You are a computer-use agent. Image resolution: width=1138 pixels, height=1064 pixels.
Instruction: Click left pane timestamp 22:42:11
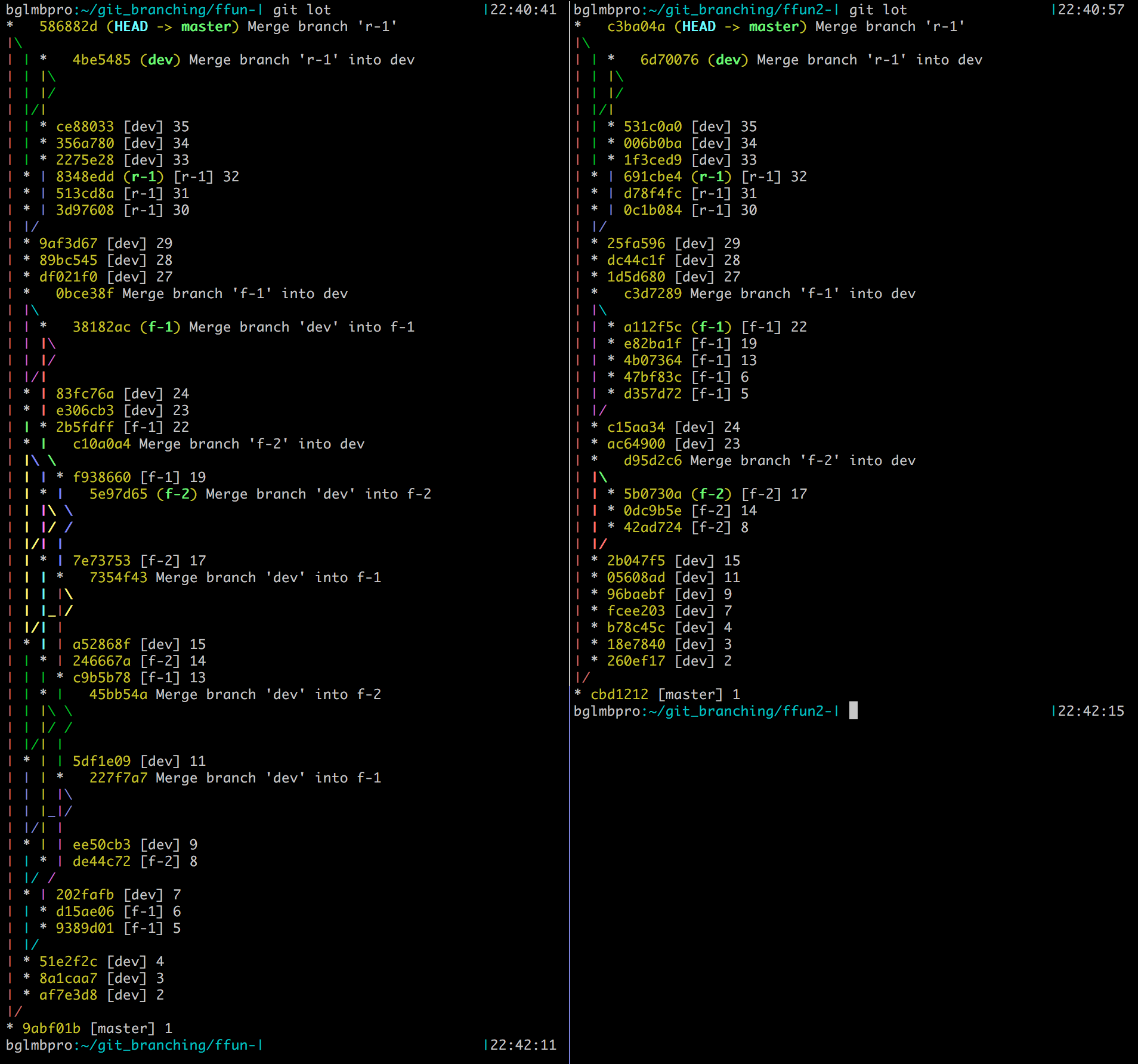pos(523,1046)
